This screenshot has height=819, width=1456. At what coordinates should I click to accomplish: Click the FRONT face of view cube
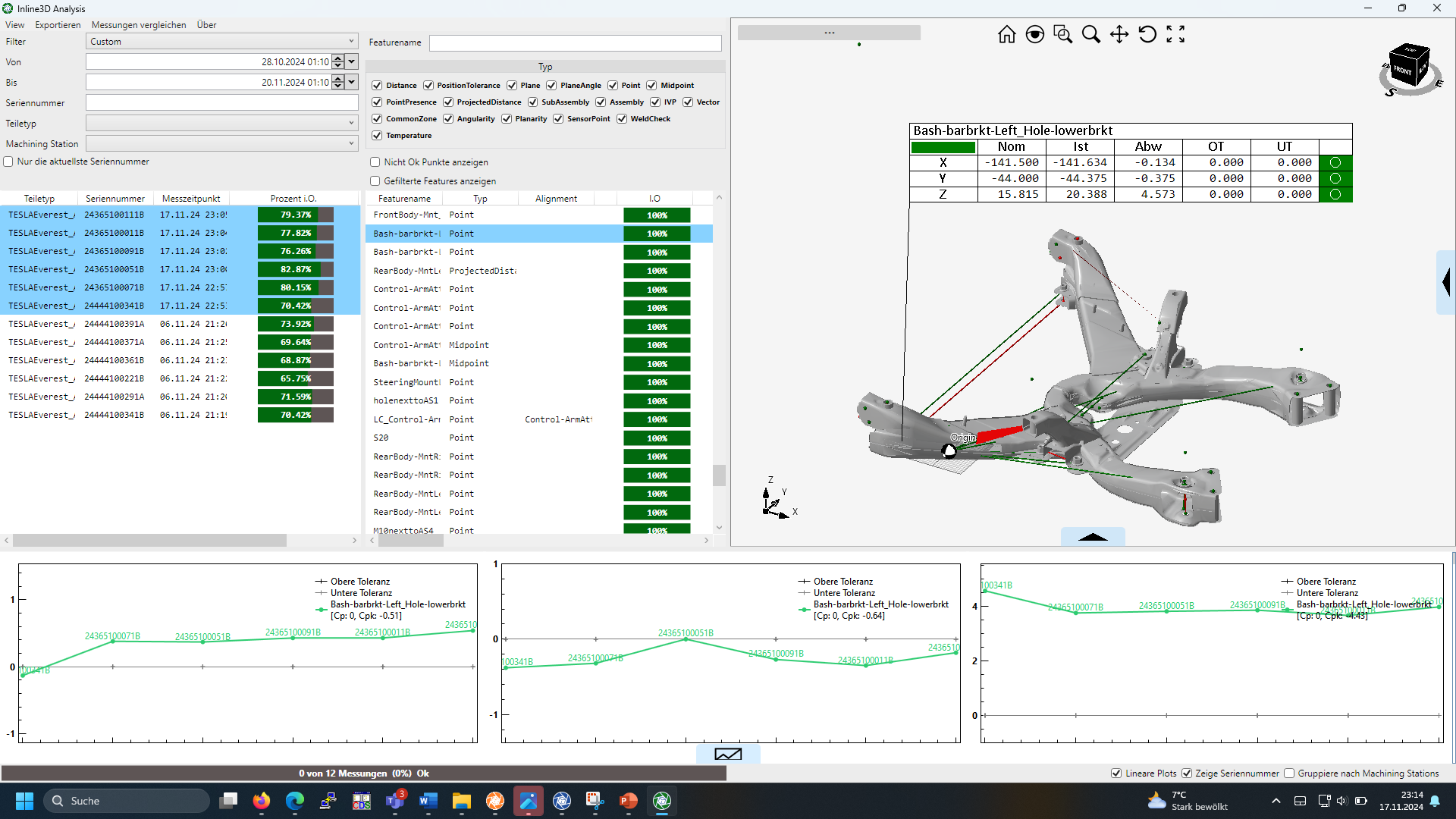pyautogui.click(x=1403, y=71)
